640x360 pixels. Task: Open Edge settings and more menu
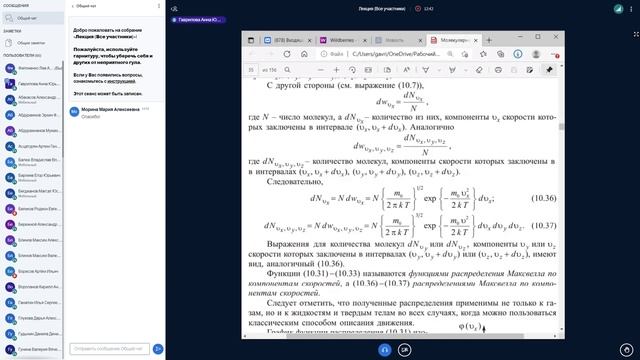(554, 54)
